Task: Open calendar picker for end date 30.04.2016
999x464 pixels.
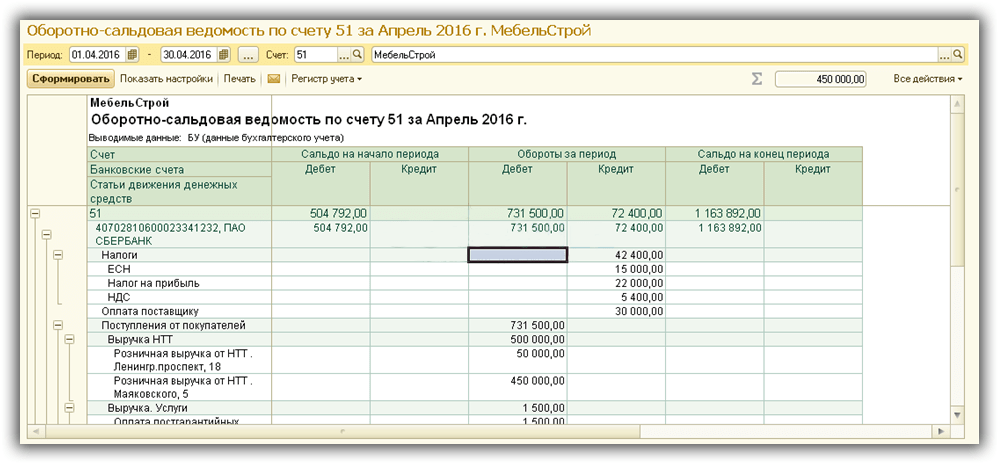Action: [x=223, y=54]
